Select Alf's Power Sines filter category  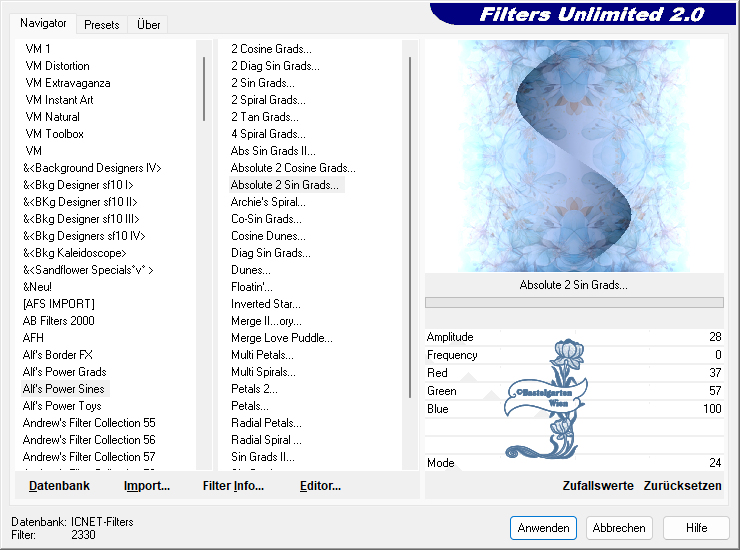(x=64, y=389)
